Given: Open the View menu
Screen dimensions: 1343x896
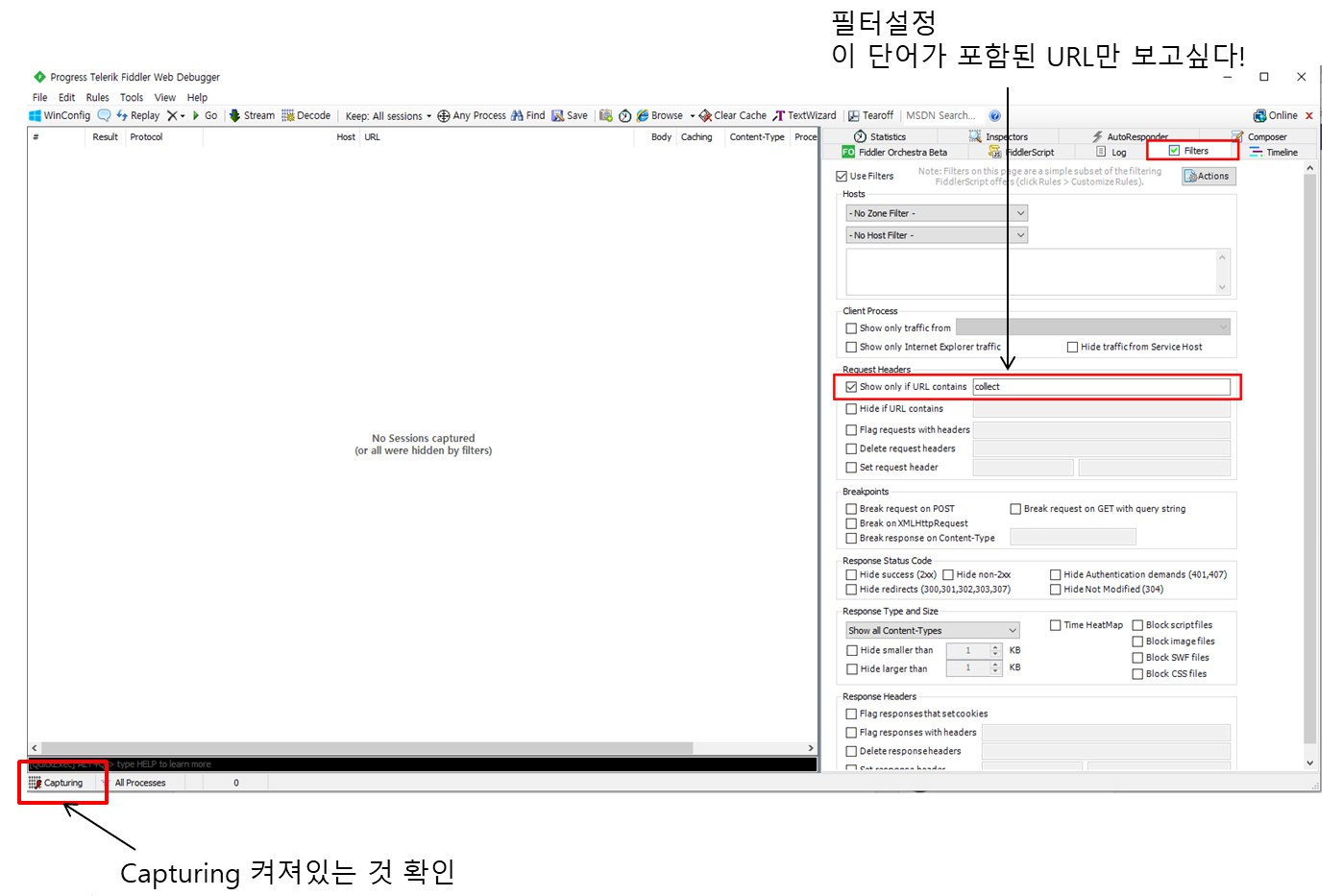Looking at the screenshot, I should point(165,97).
